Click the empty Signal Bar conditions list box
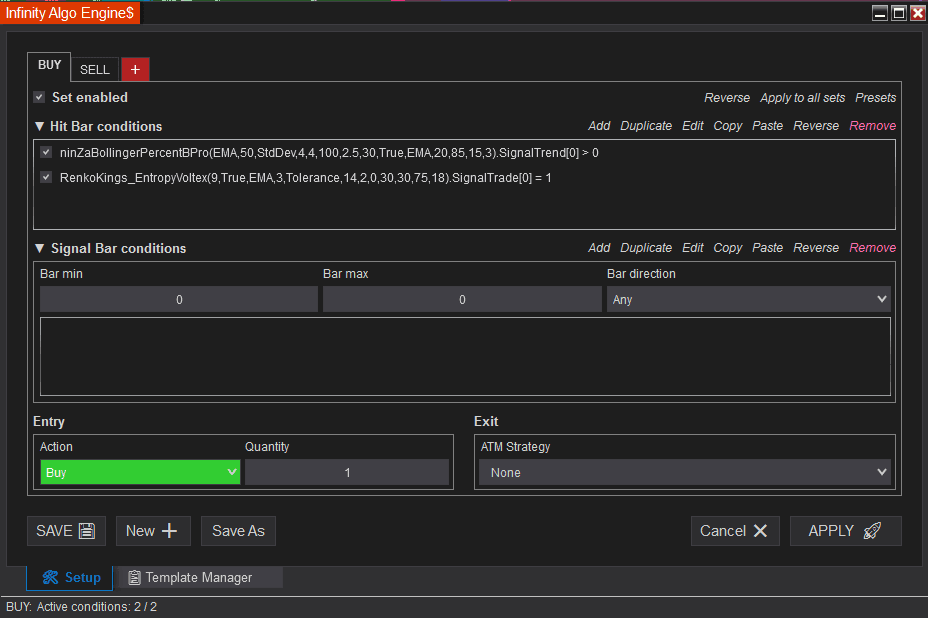 click(x=465, y=356)
